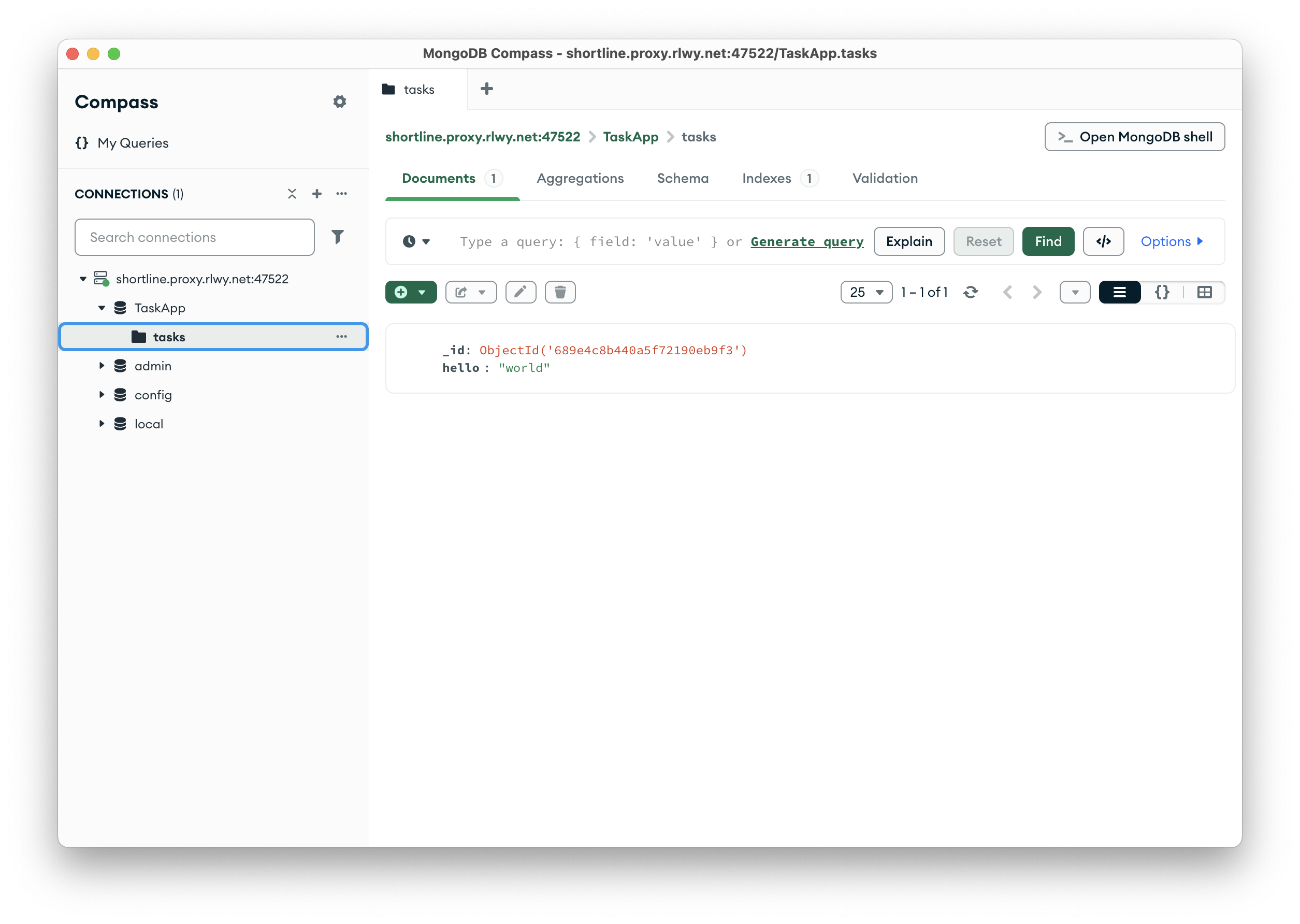Switch to table view of documents
Viewport: 1300px width, 924px height.
coord(1204,292)
